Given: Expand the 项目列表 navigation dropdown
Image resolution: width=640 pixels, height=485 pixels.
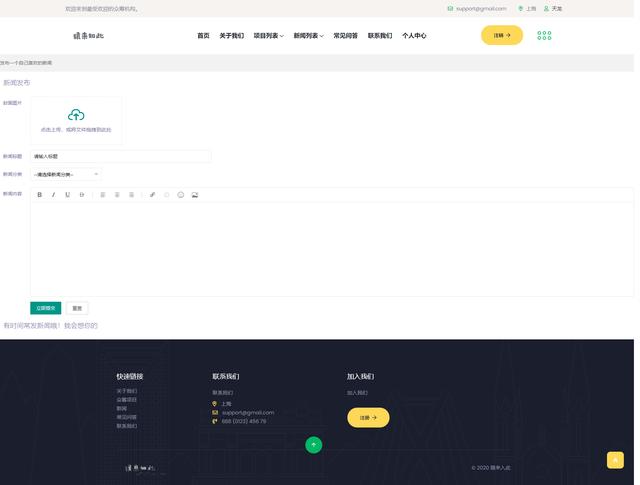Looking at the screenshot, I should [269, 36].
